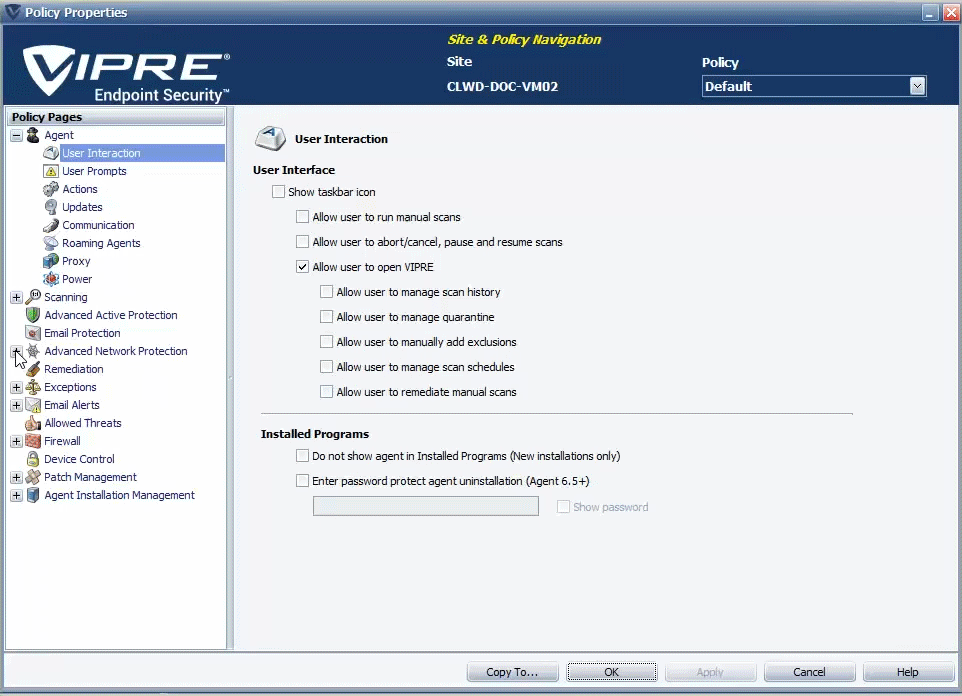This screenshot has width=962, height=696.
Task: Click the Apply button
Action: click(710, 672)
